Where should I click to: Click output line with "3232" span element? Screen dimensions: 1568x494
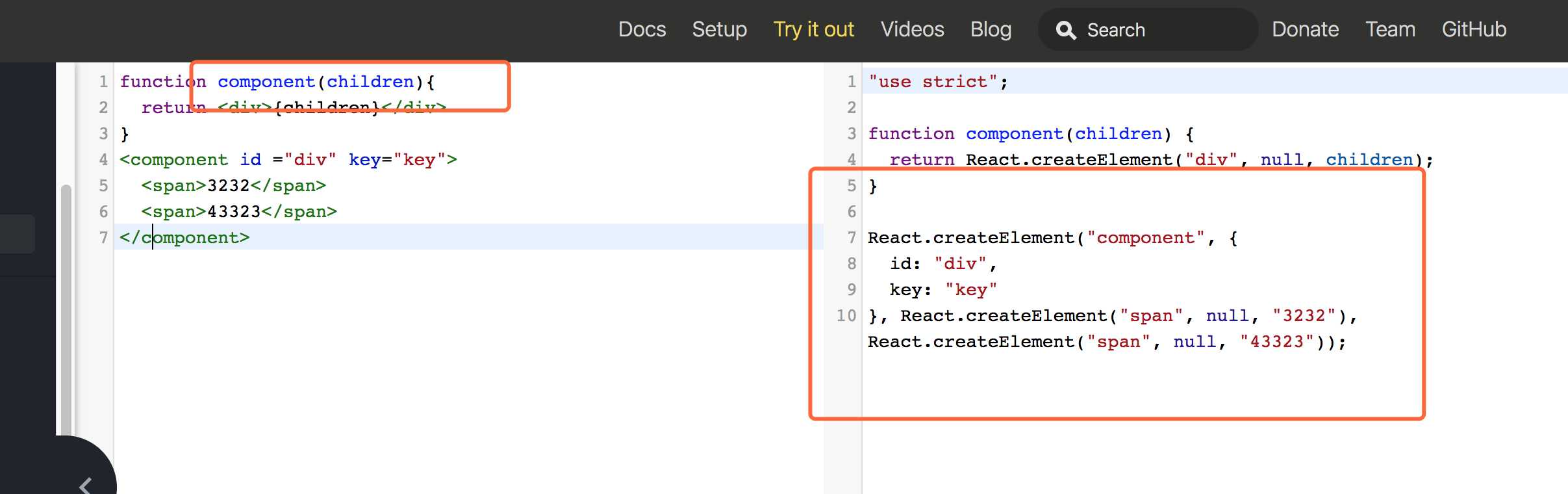pos(1113,315)
